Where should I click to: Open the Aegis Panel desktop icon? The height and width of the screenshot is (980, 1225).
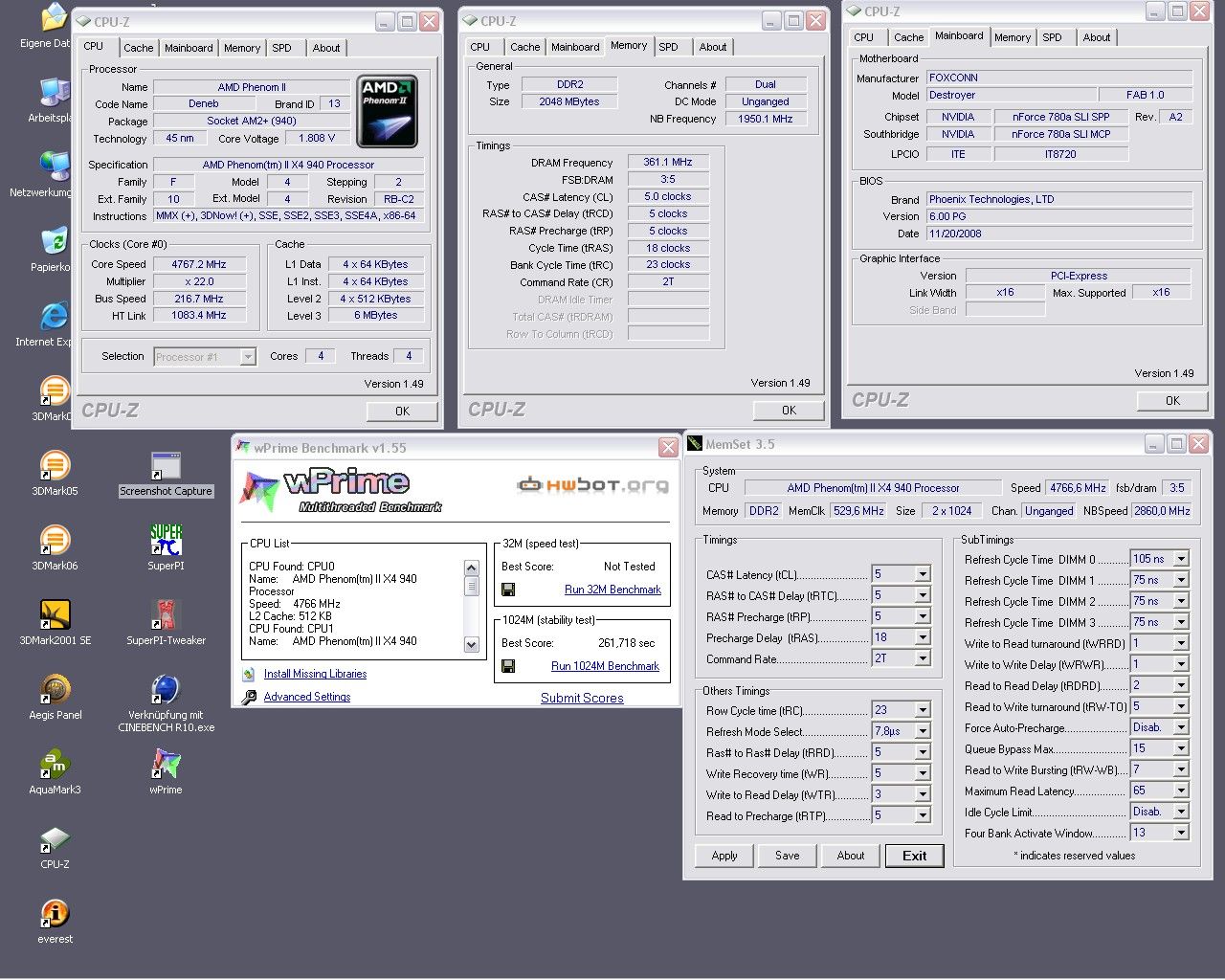tap(55, 690)
